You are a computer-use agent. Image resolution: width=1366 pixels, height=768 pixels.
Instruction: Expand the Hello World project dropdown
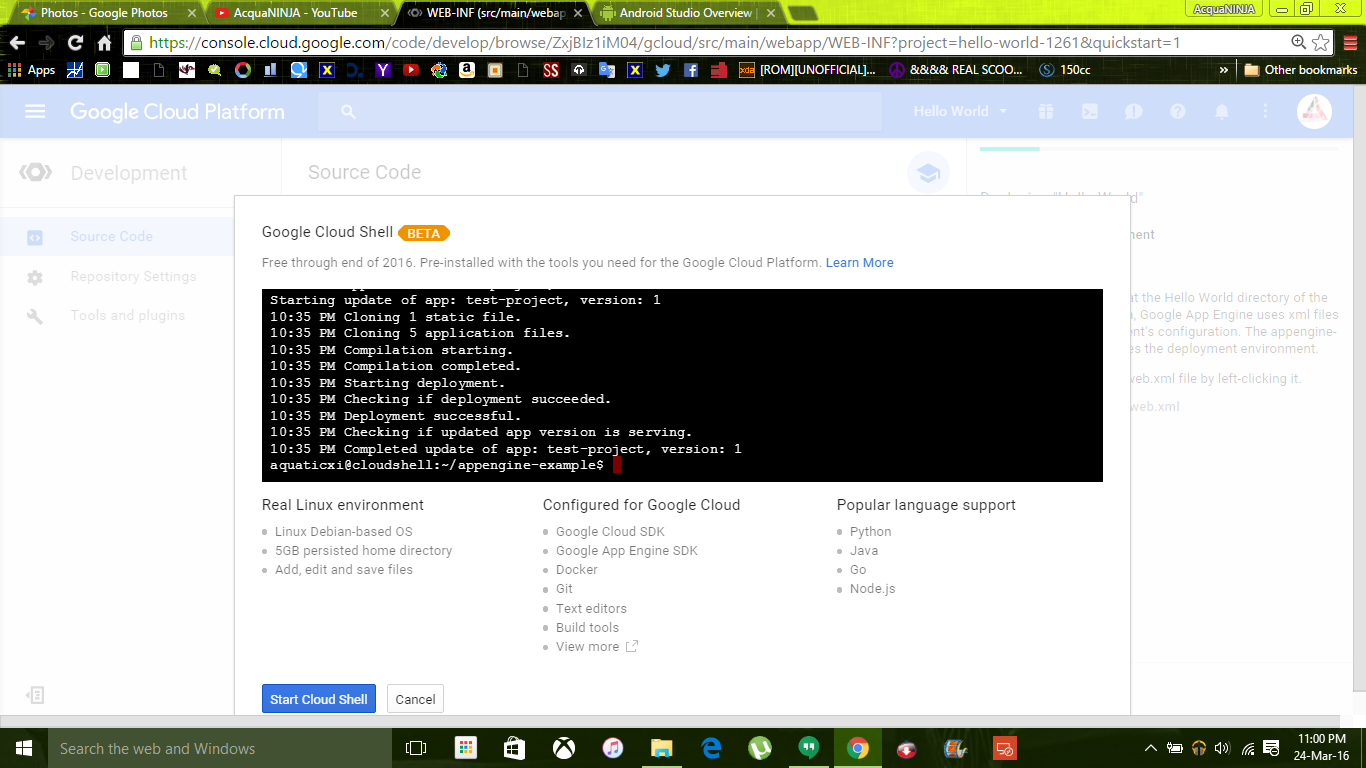tap(960, 112)
